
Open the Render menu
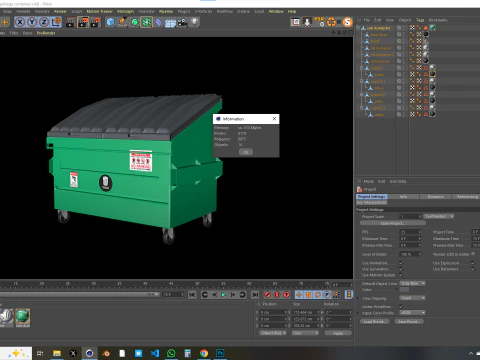click(60, 11)
